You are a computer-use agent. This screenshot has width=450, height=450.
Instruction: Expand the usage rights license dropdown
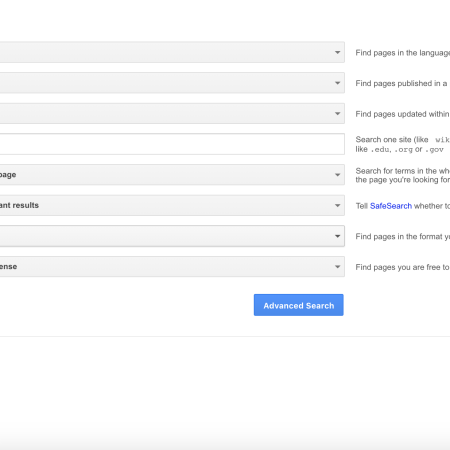(172, 267)
